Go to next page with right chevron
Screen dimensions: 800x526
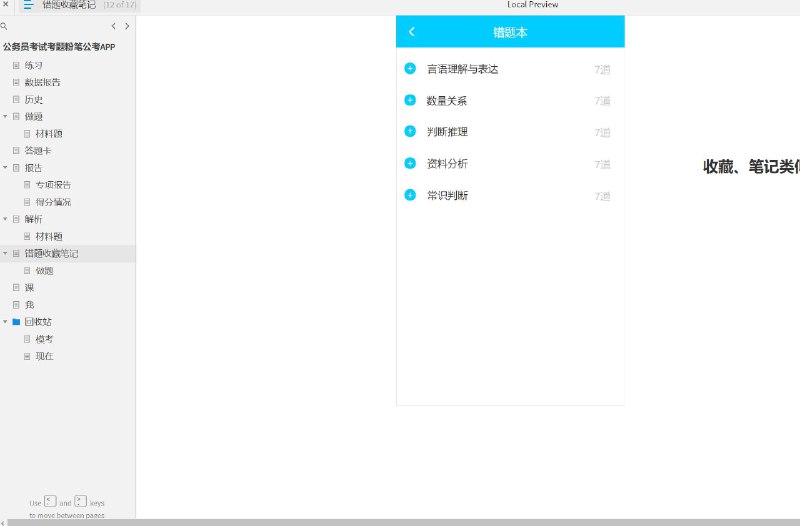coord(127,26)
